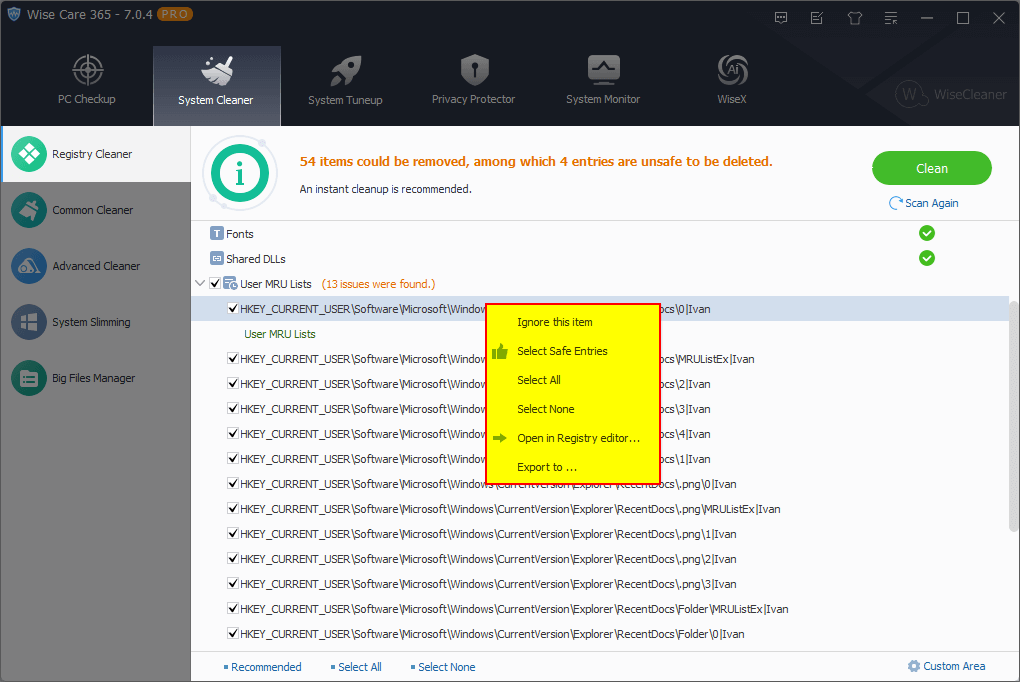This screenshot has width=1020, height=682.
Task: Open the feedback chat icon in title bar
Action: (781, 18)
